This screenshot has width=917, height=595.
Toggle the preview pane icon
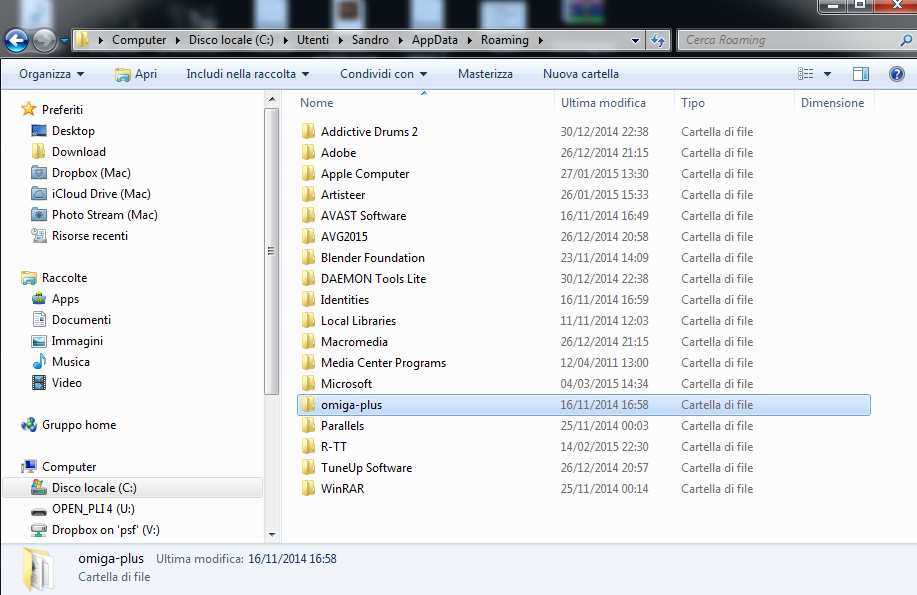click(861, 74)
